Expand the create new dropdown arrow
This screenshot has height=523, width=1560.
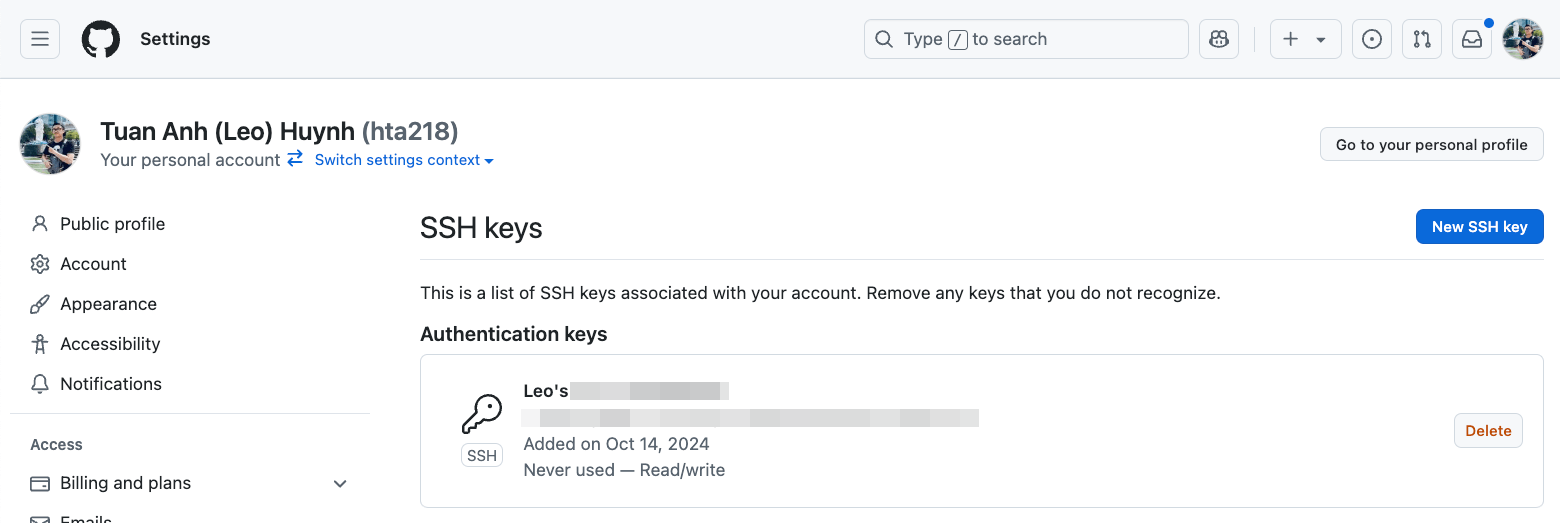pyautogui.click(x=1321, y=40)
